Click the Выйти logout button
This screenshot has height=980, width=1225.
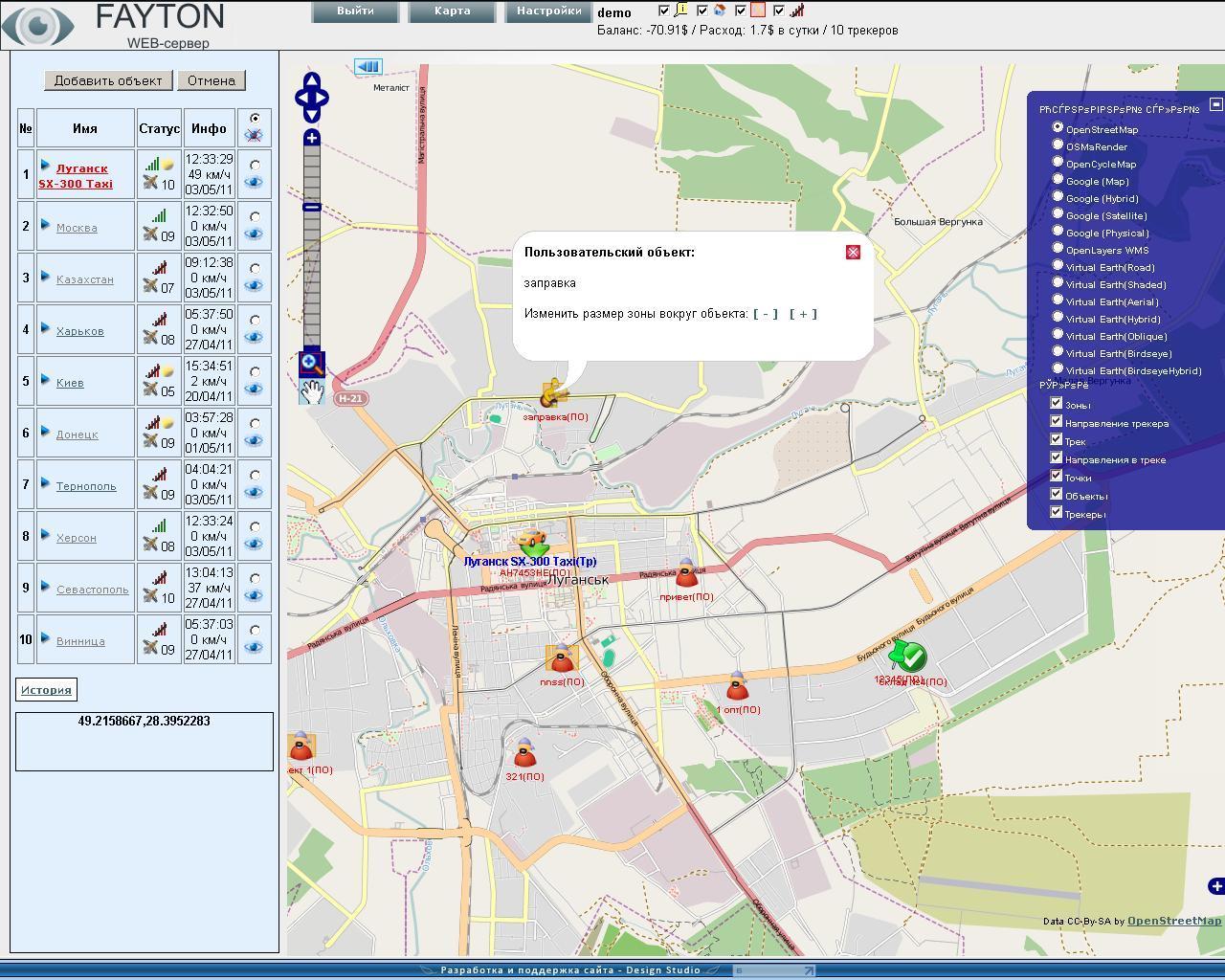point(355,11)
